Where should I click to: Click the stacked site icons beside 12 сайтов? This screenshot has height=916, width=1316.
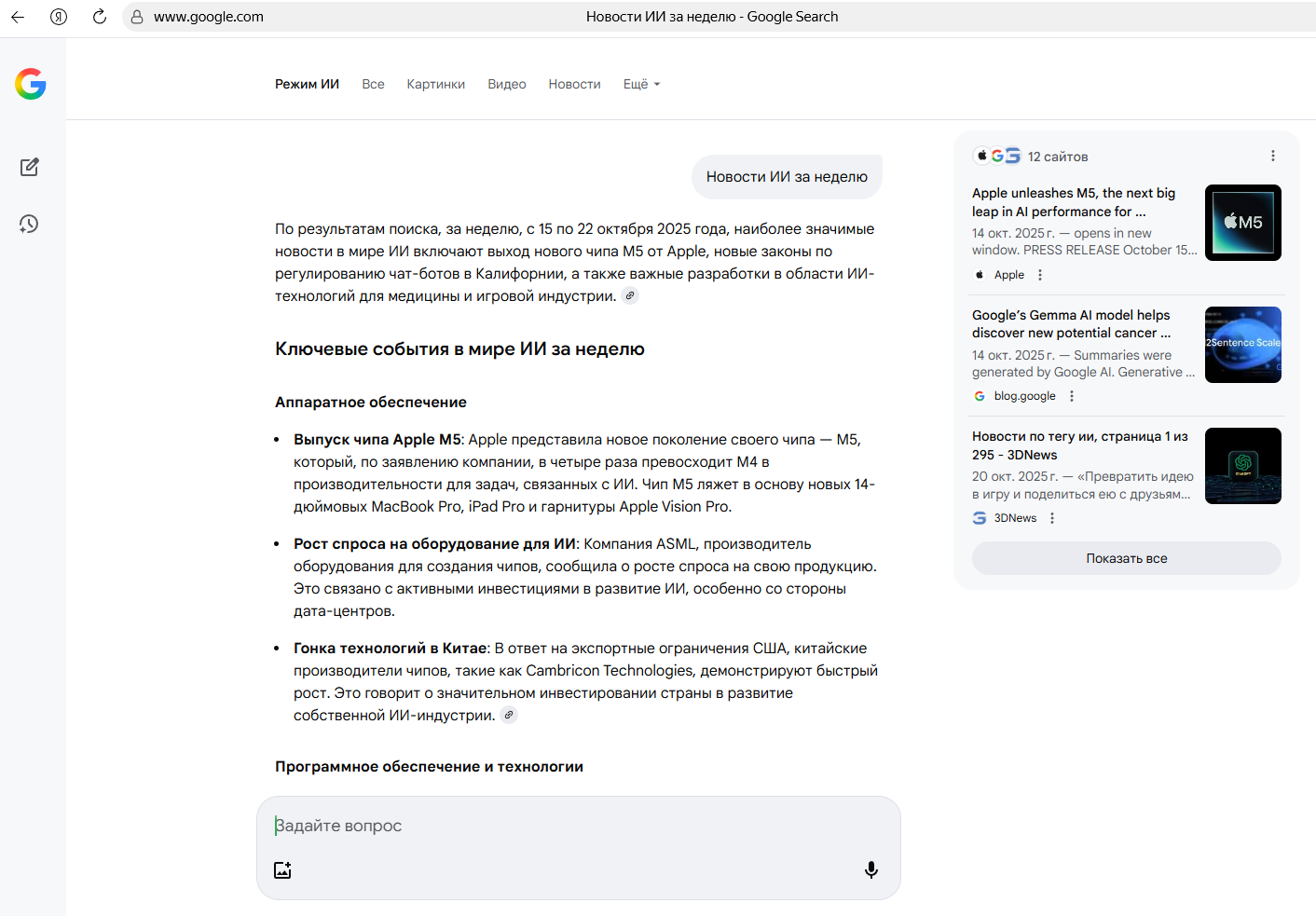click(996, 157)
